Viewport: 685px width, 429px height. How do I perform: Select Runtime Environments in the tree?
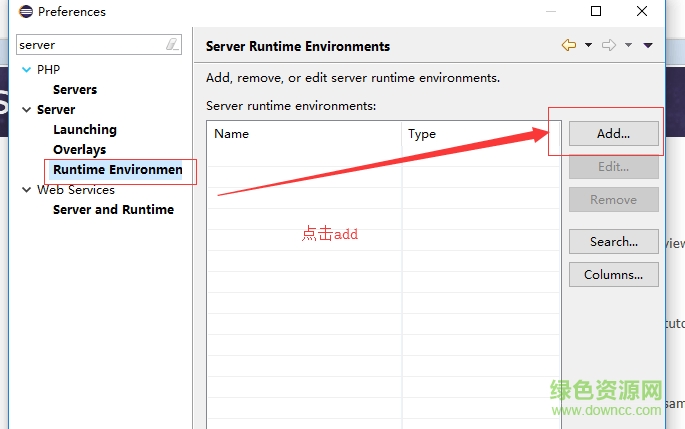[116, 170]
